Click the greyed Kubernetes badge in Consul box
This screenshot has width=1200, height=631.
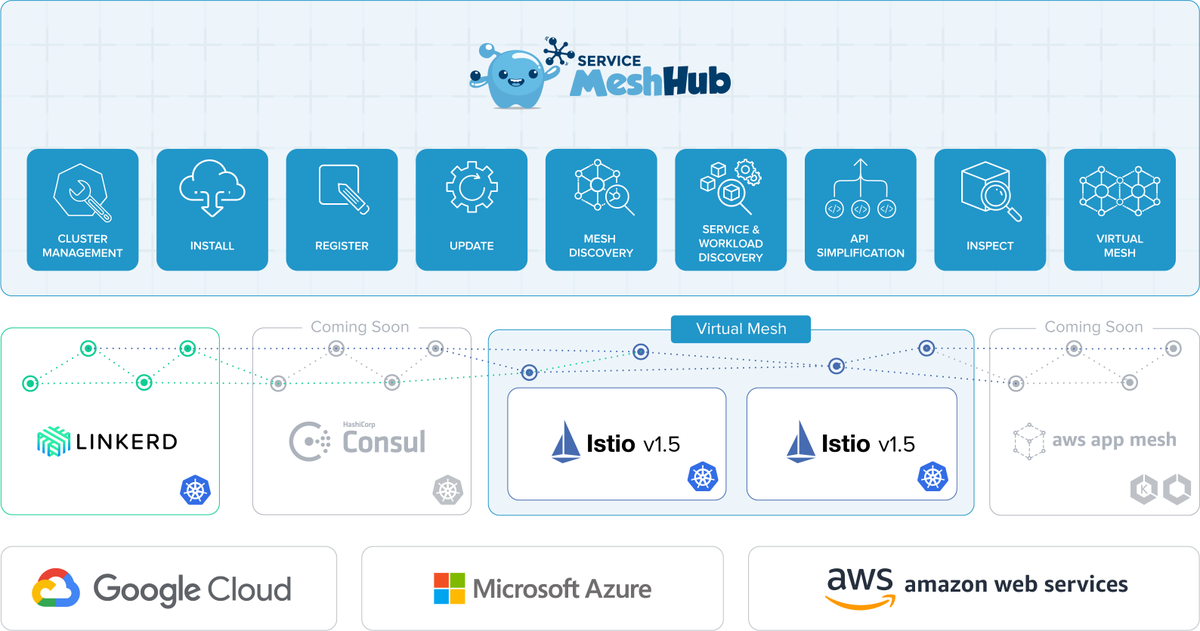(446, 490)
